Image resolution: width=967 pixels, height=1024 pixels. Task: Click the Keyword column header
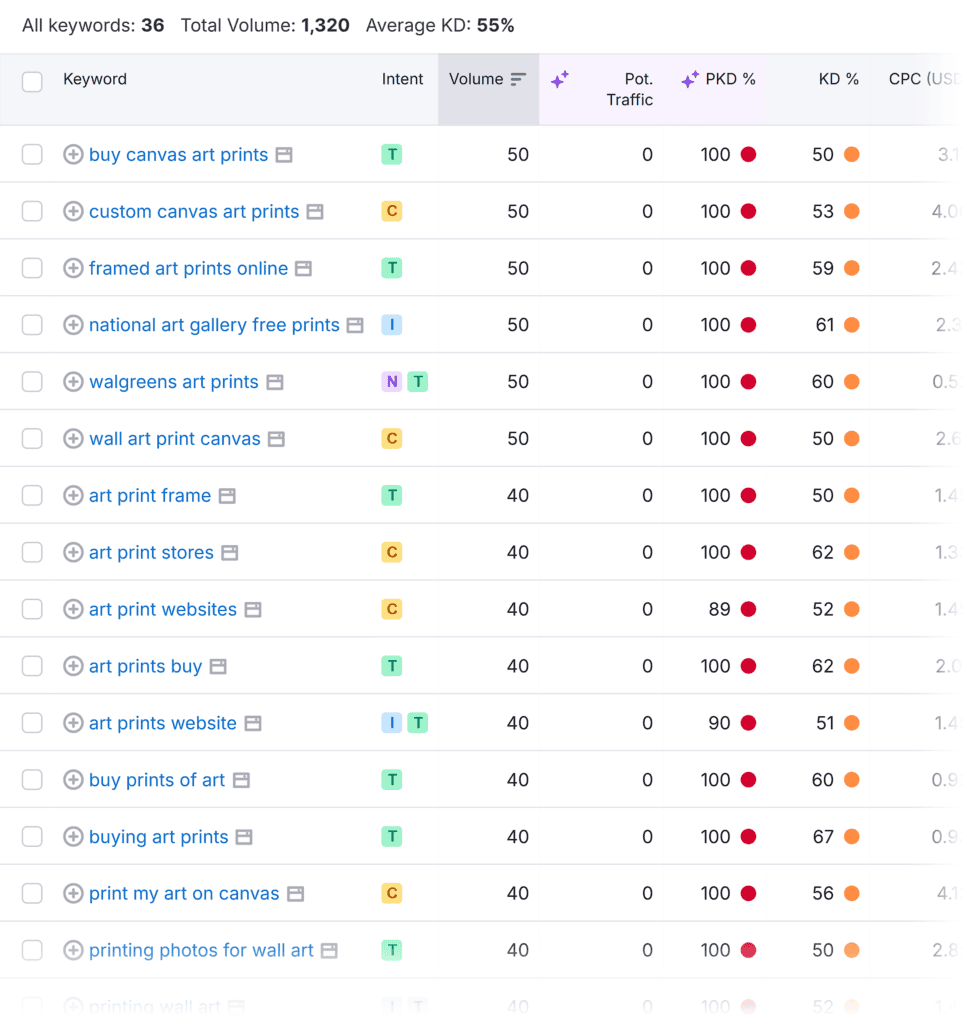pos(95,80)
